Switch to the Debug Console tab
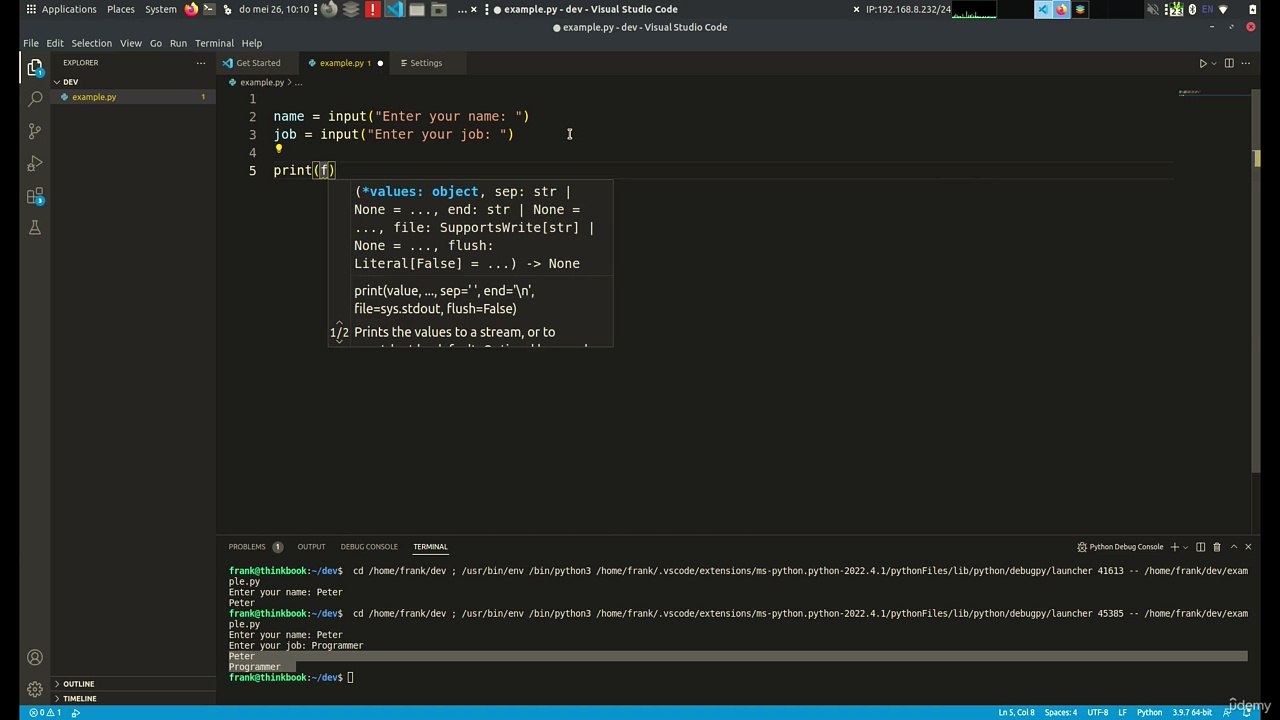The height and width of the screenshot is (720, 1280). (x=369, y=547)
